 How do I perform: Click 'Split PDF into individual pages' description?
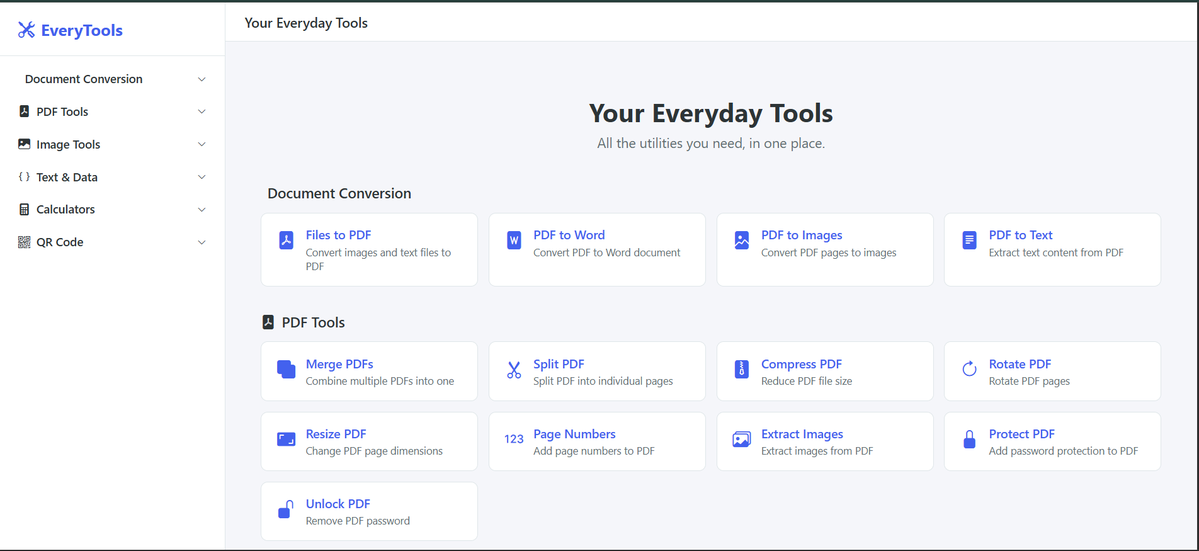603,381
